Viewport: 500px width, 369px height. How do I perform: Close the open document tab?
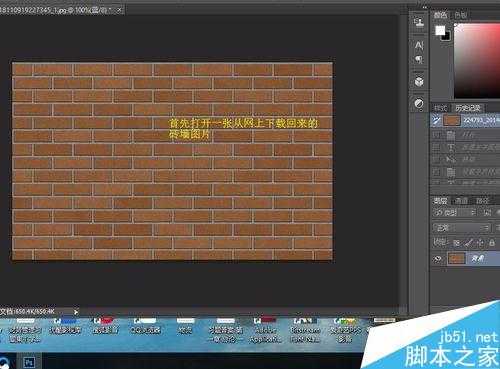click(x=119, y=10)
